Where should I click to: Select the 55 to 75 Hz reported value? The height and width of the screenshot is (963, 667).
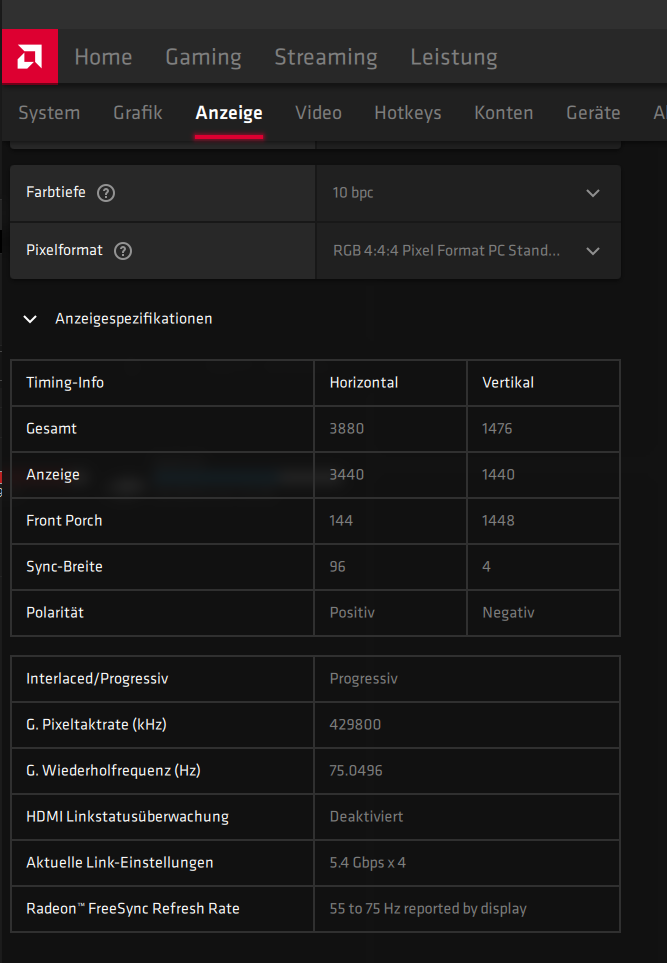tap(428, 909)
